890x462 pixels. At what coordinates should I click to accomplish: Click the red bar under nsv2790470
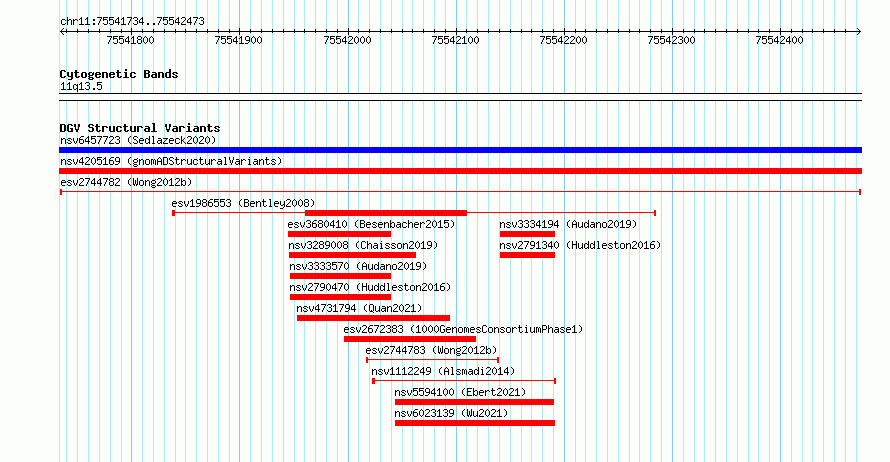coord(341,297)
